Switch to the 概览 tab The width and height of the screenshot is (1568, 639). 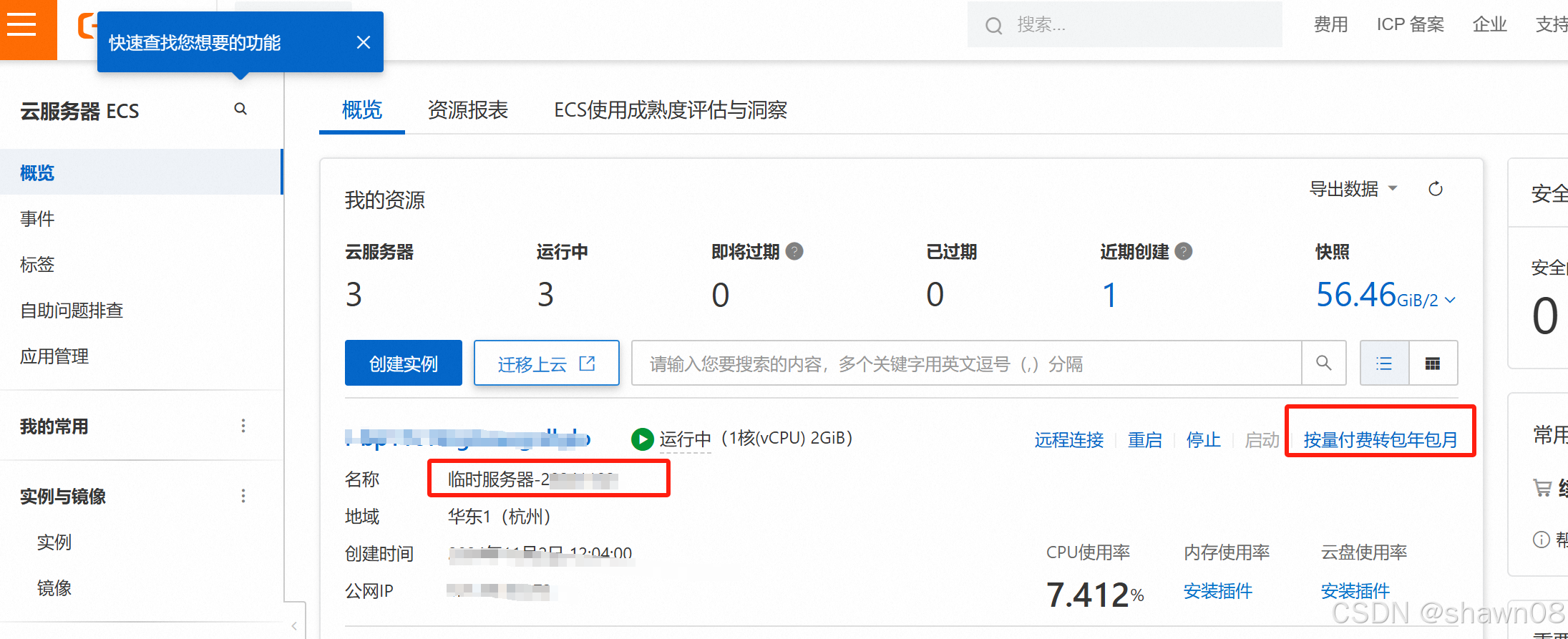point(362,109)
